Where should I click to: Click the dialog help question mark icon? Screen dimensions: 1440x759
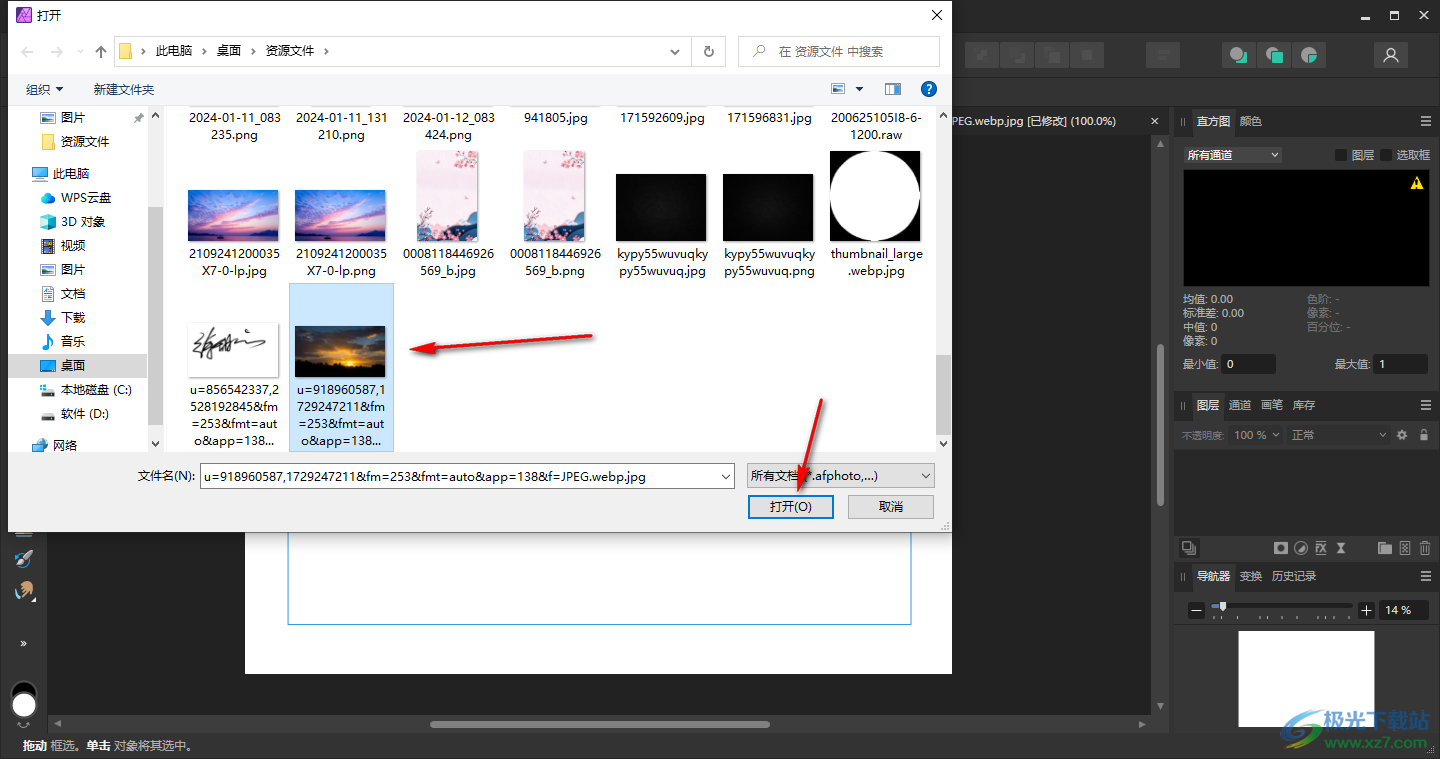coord(928,89)
